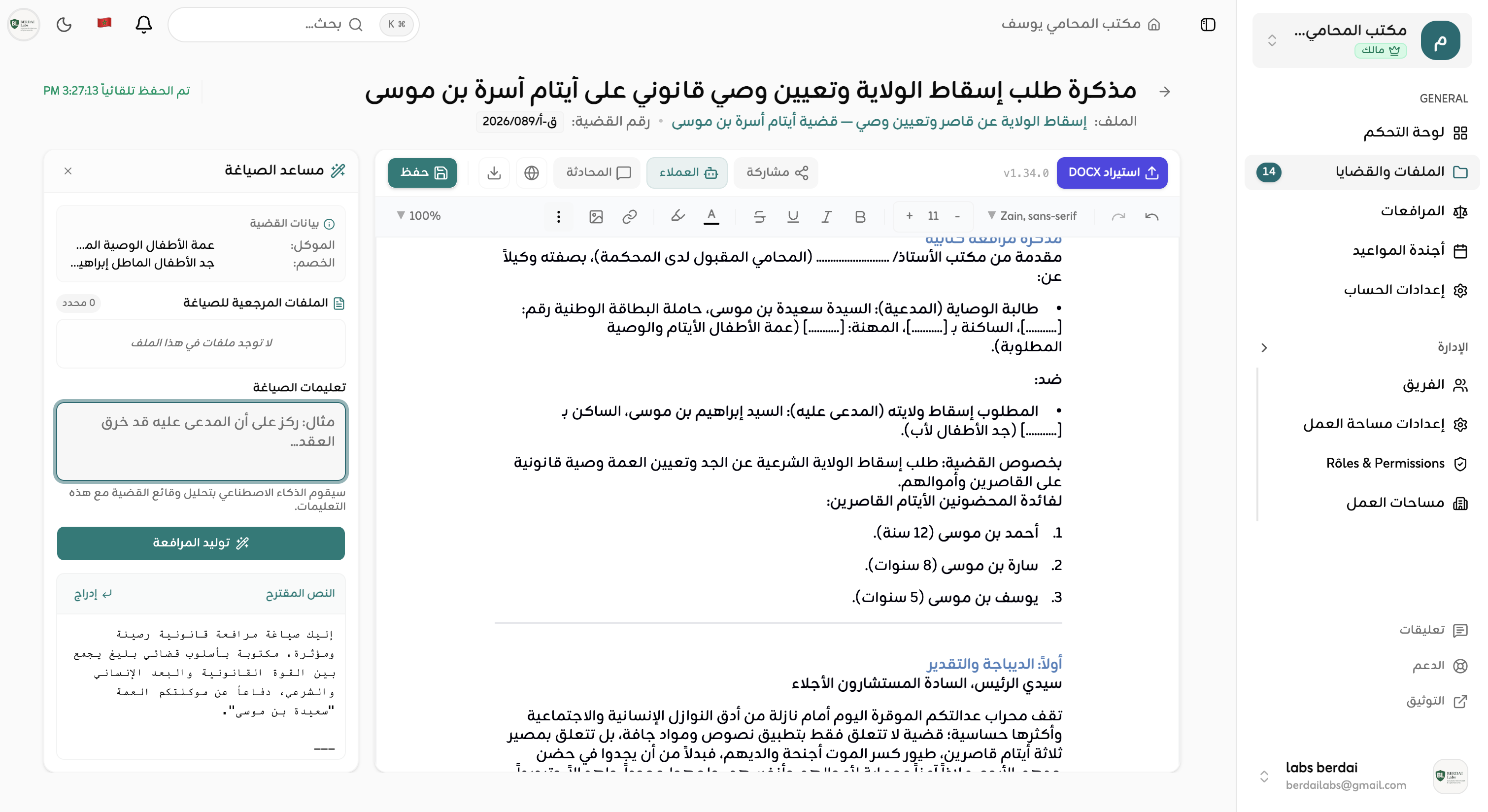This screenshot has height=812, width=1488.
Task: Open أجندة المواعيد calendar
Action: click(1361, 251)
